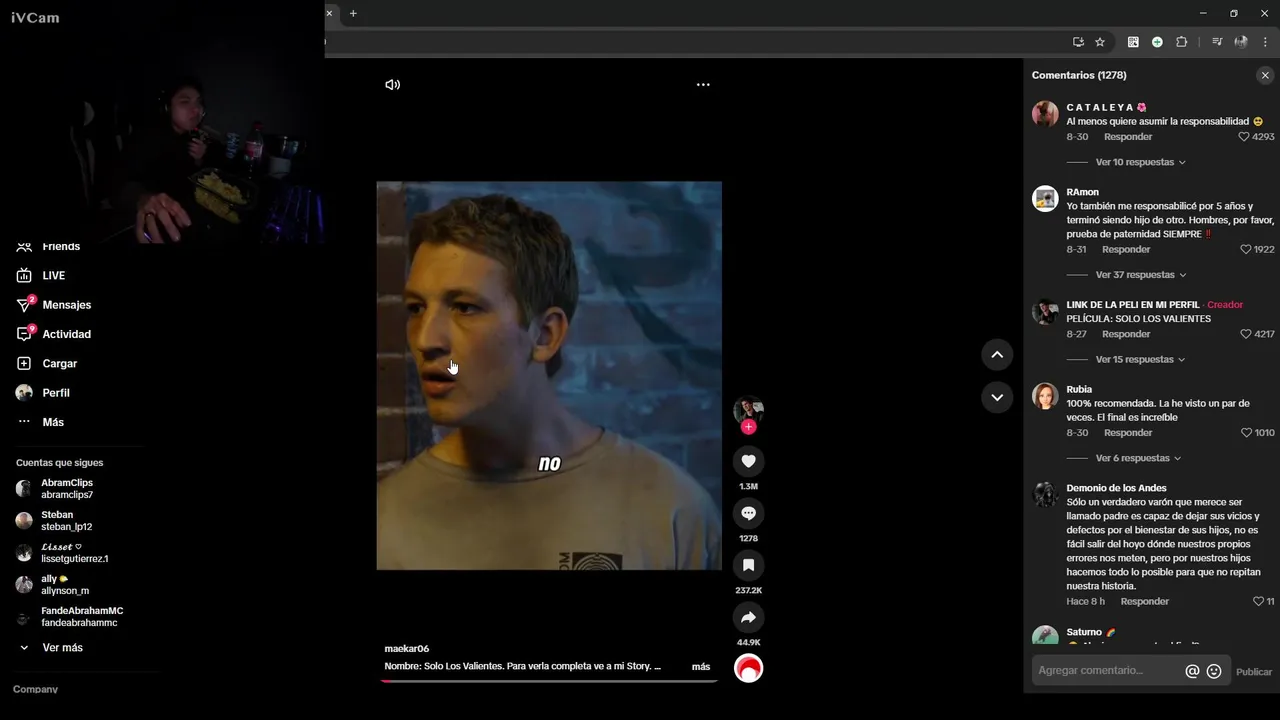The width and height of the screenshot is (1280, 720).
Task: Reply to RAmon's comment
Action: pyautogui.click(x=1126, y=250)
